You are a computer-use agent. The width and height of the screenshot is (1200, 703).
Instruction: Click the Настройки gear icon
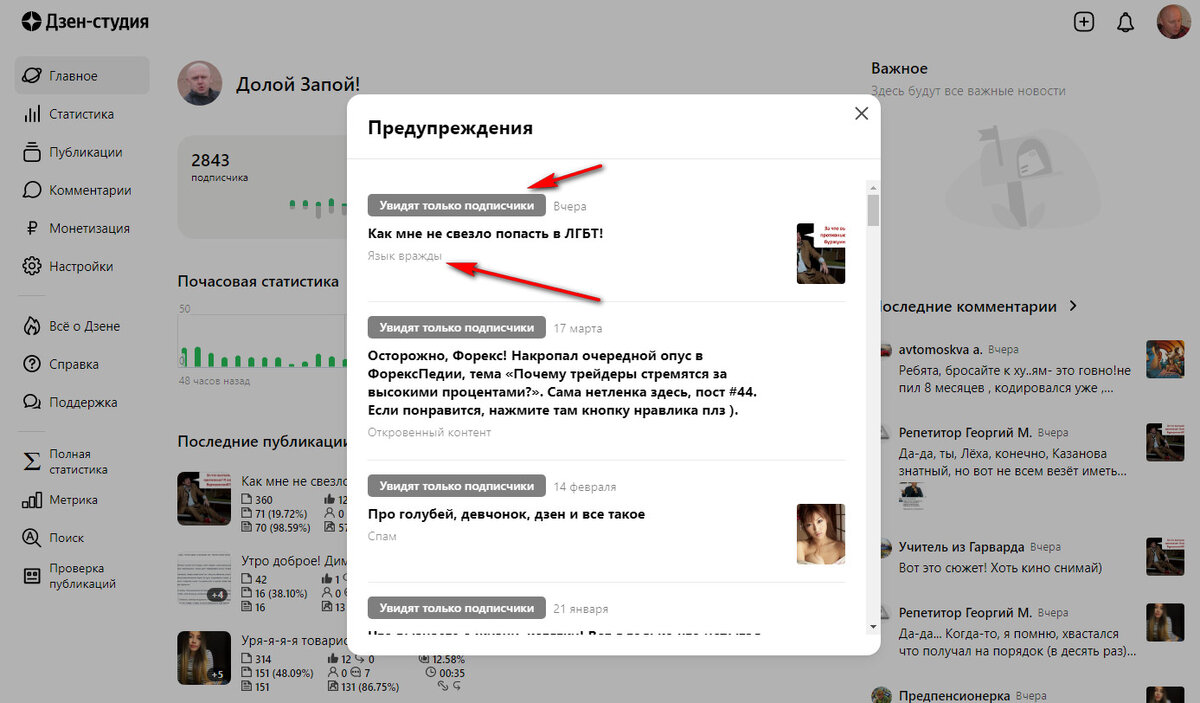point(32,266)
